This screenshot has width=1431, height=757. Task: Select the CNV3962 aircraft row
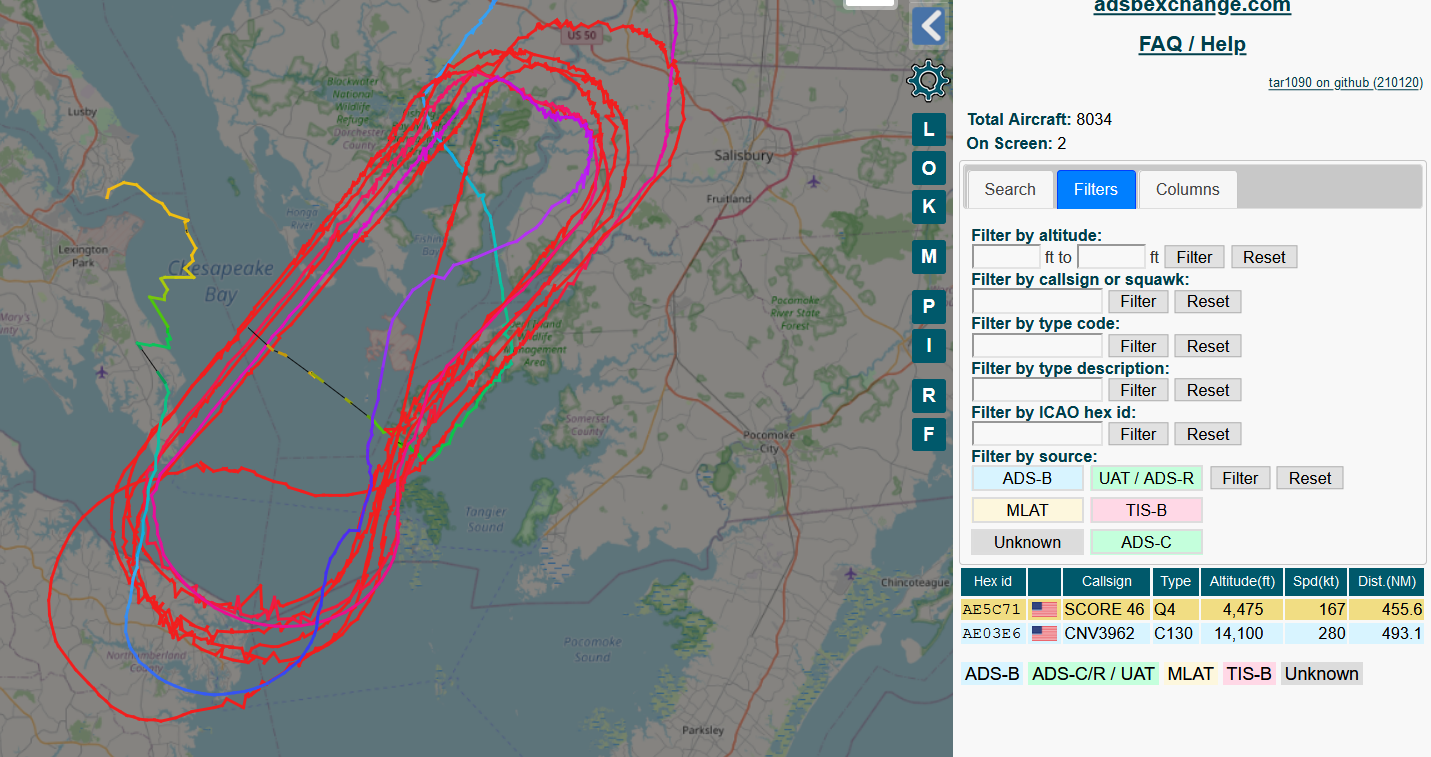[x=1192, y=633]
